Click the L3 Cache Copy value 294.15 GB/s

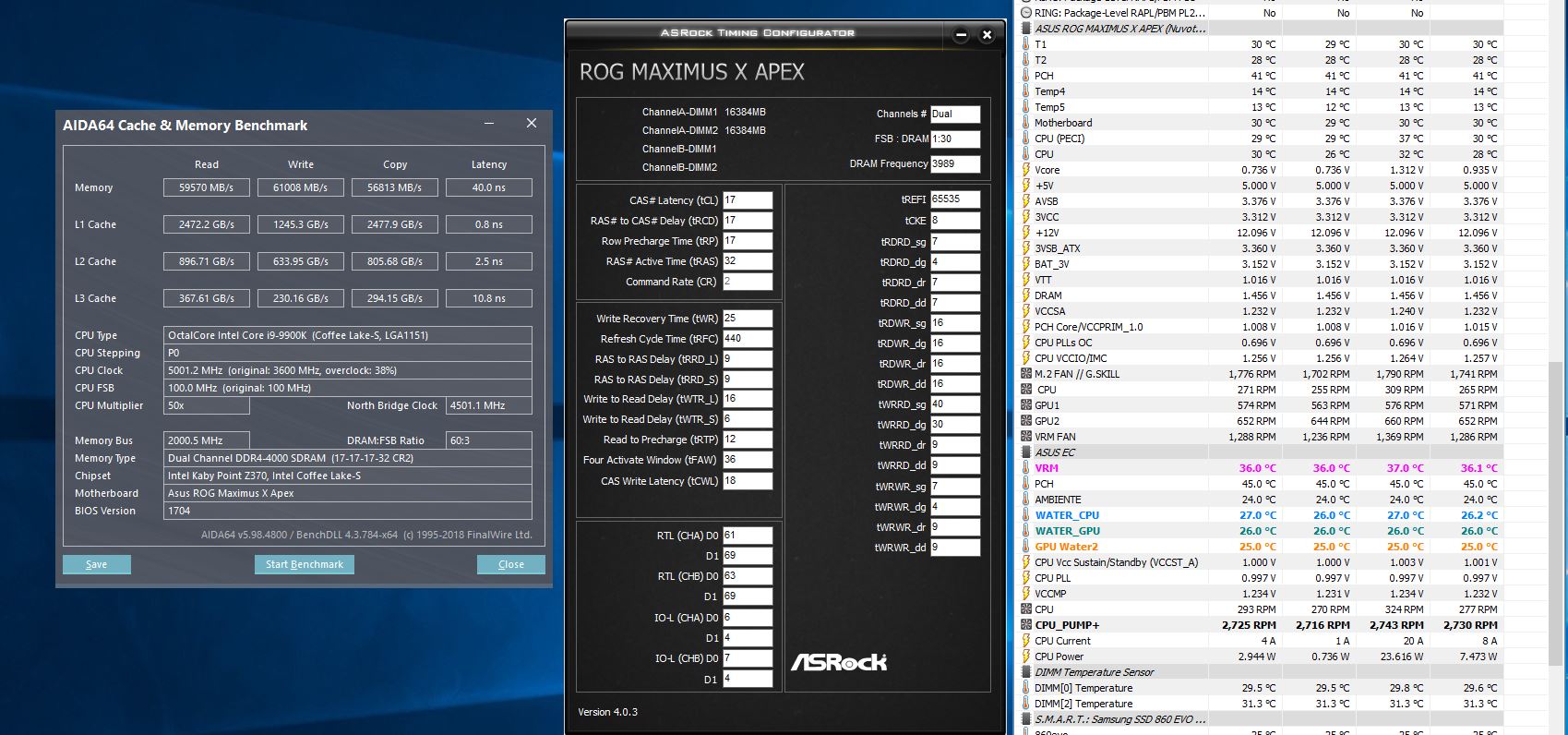click(395, 298)
